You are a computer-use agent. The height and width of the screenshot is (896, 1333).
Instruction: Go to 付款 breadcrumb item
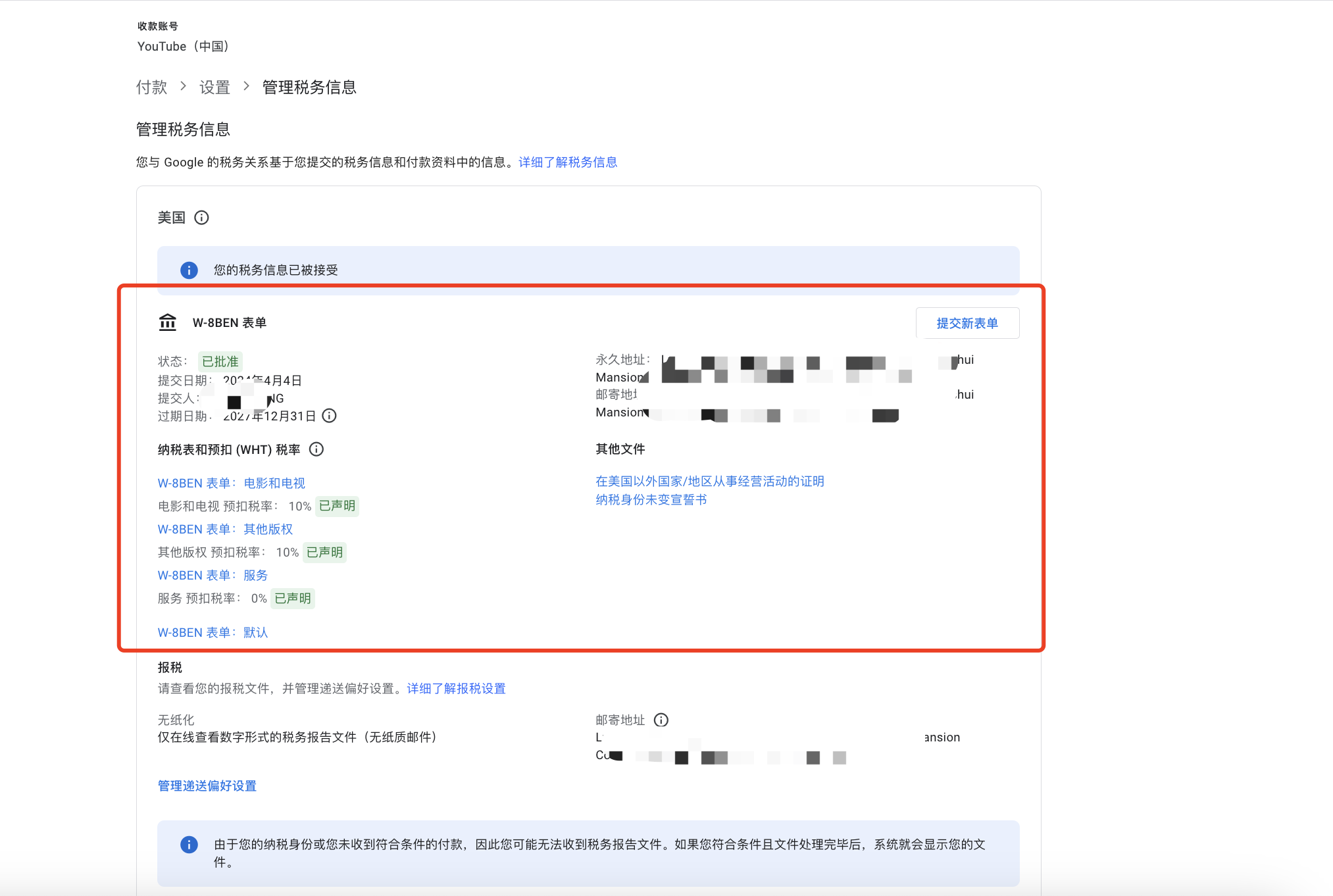[x=151, y=87]
